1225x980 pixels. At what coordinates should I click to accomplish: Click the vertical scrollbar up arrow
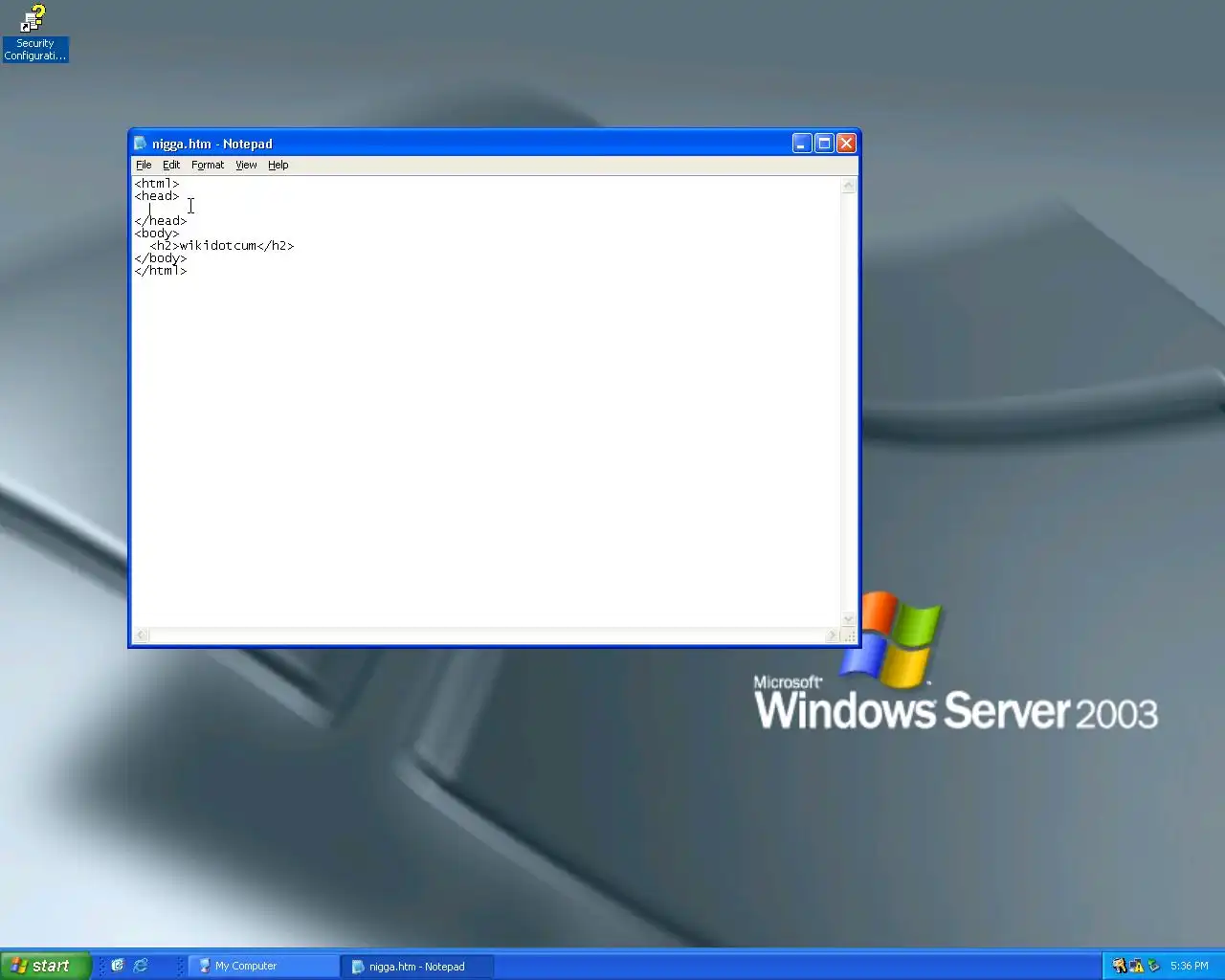(x=848, y=185)
